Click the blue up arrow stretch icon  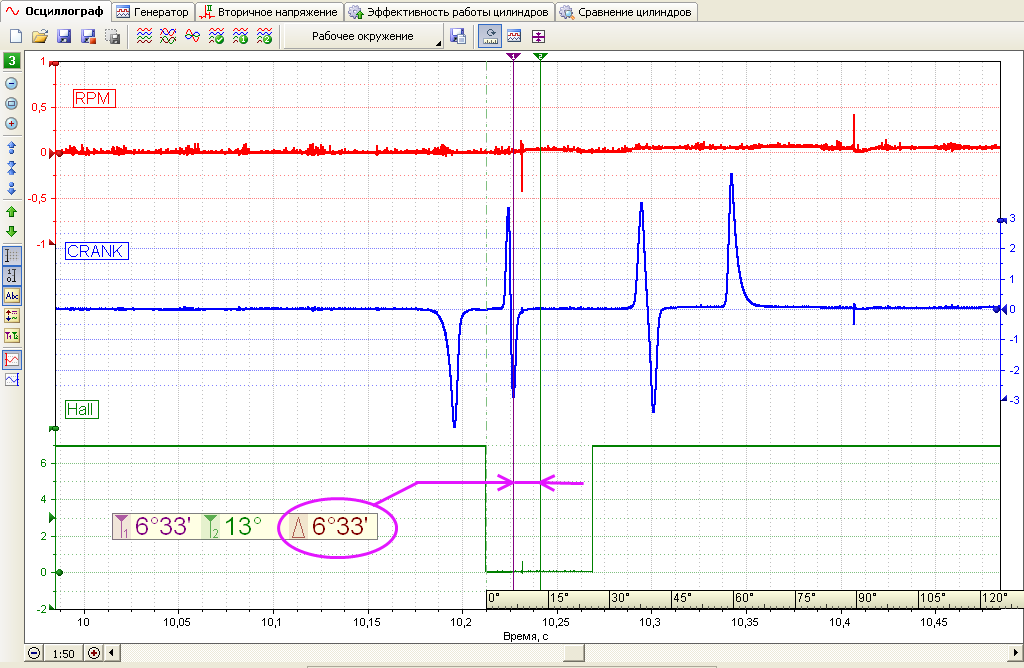(11, 148)
